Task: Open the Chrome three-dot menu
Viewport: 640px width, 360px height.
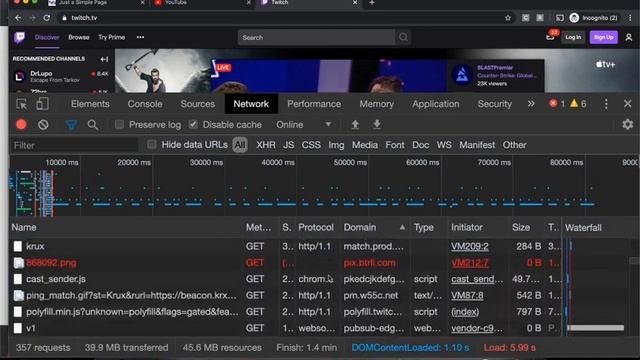Action: [x=630, y=18]
